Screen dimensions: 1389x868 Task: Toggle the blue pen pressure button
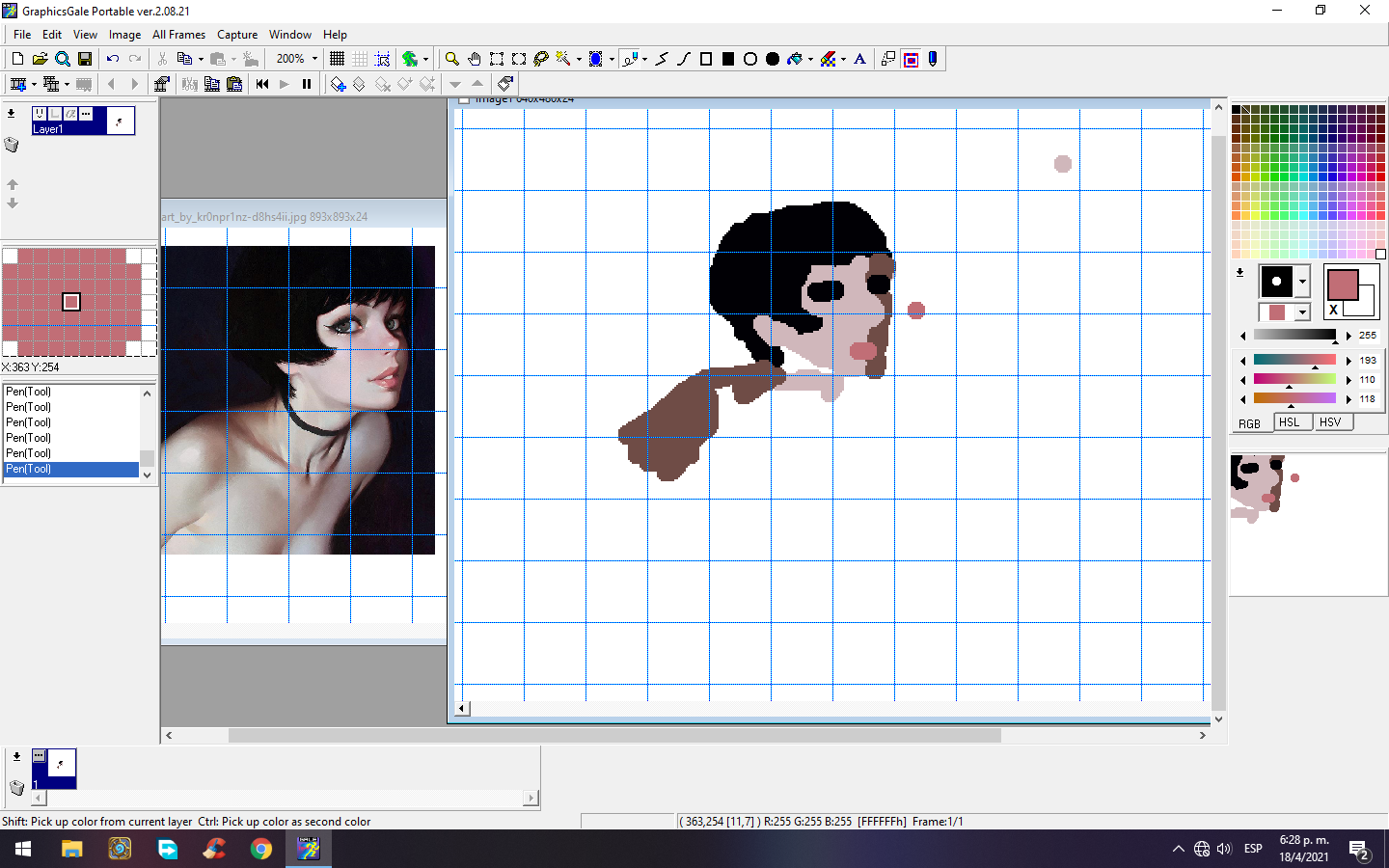click(933, 59)
